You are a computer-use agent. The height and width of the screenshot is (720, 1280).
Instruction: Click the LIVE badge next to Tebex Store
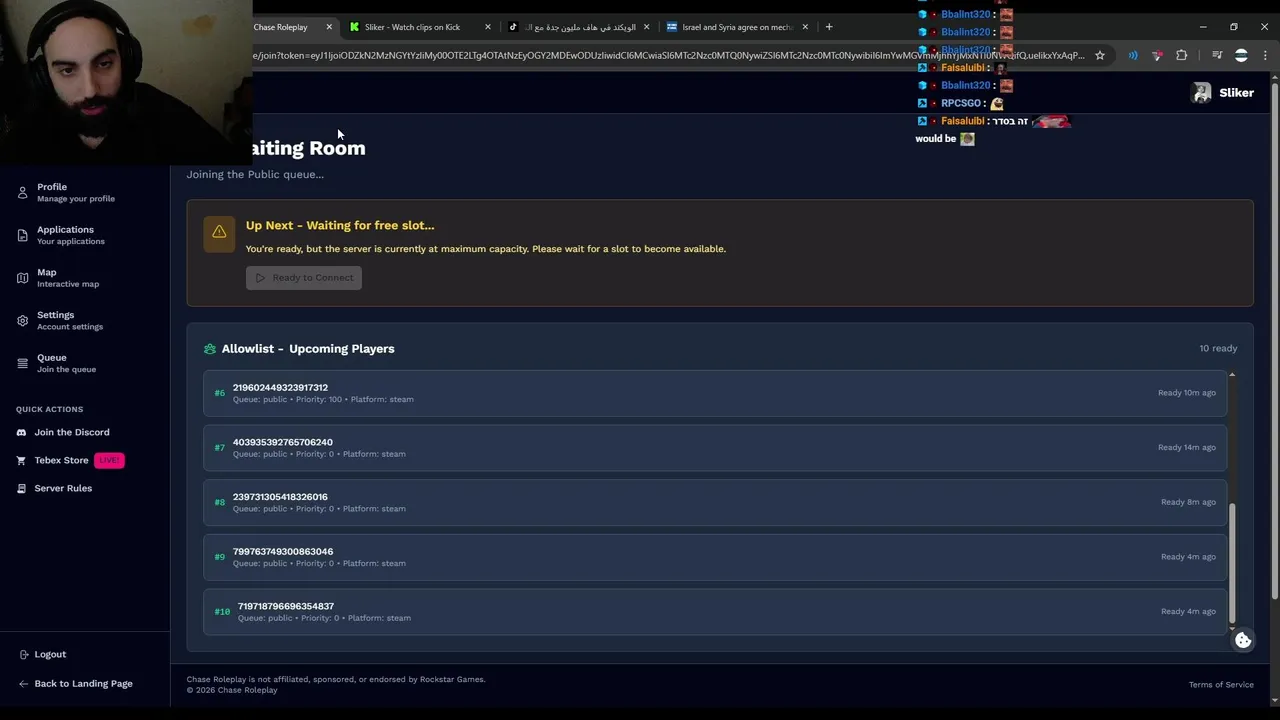click(x=109, y=460)
